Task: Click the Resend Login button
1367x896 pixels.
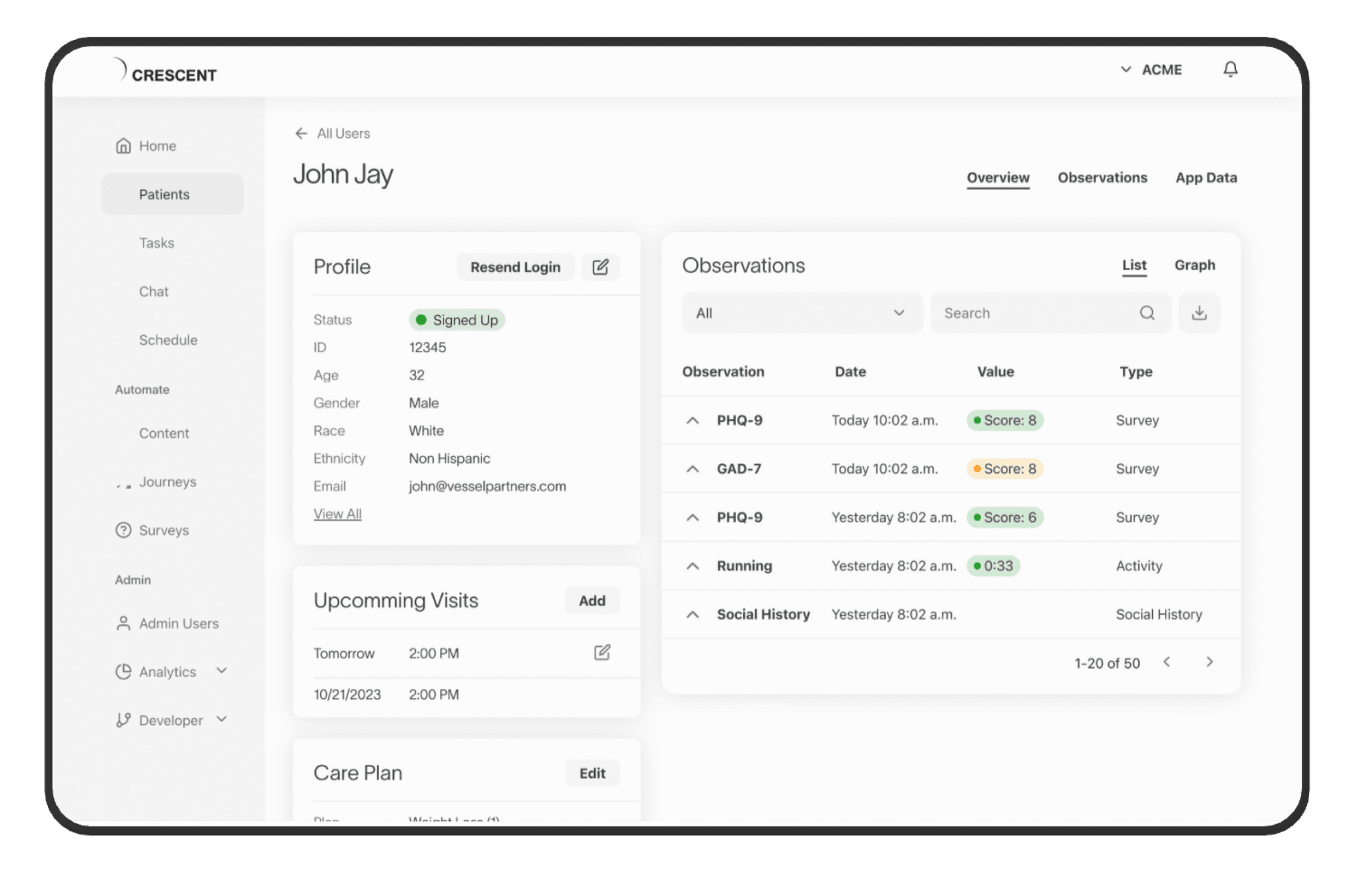Action: tap(515, 267)
